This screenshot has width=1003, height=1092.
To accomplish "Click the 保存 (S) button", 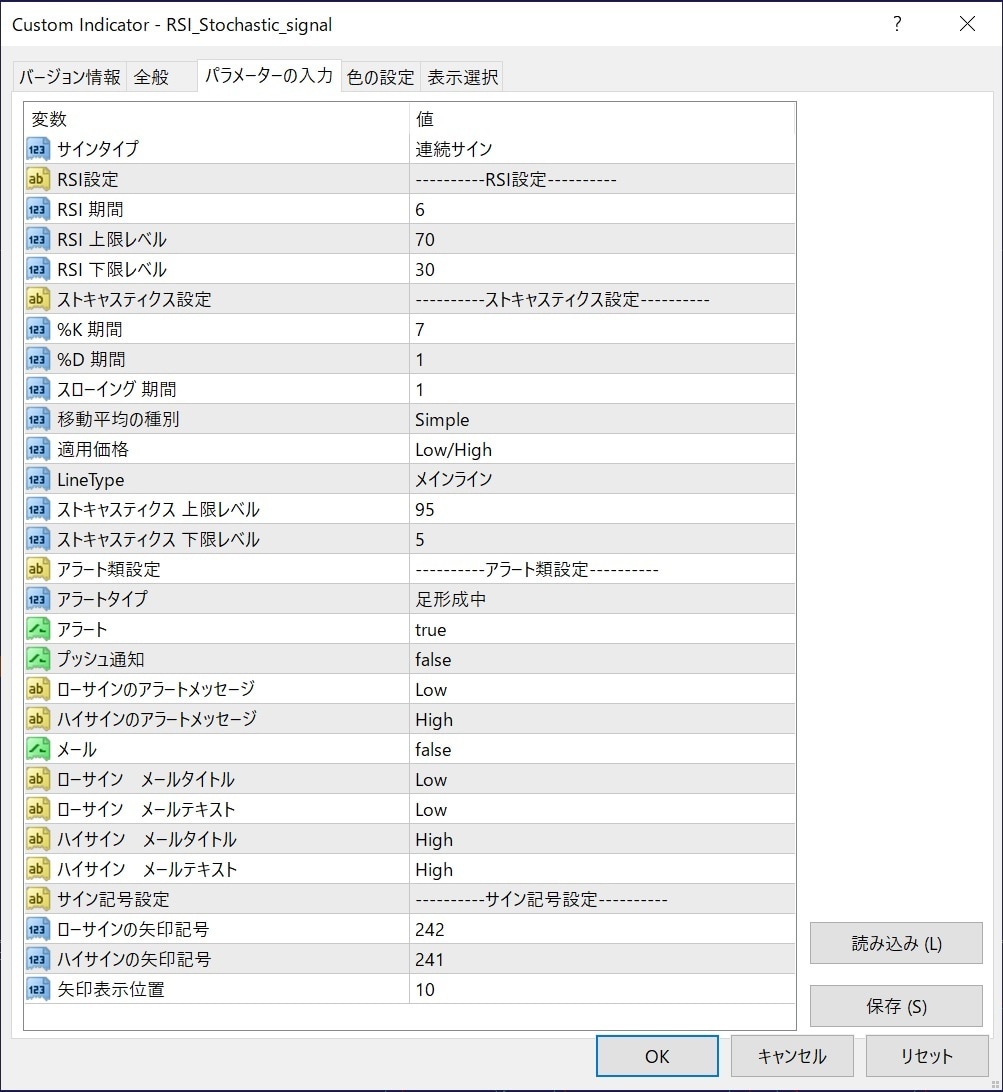I will pyautogui.click(x=896, y=1006).
